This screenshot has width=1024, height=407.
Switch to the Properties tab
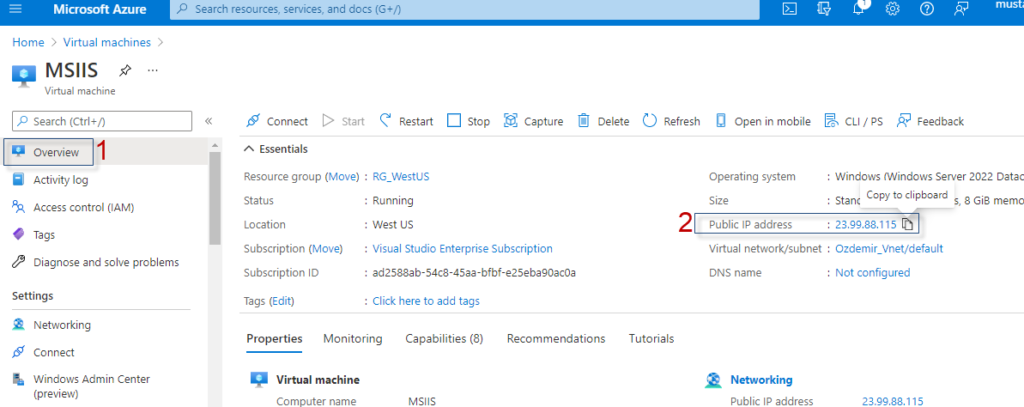274,338
